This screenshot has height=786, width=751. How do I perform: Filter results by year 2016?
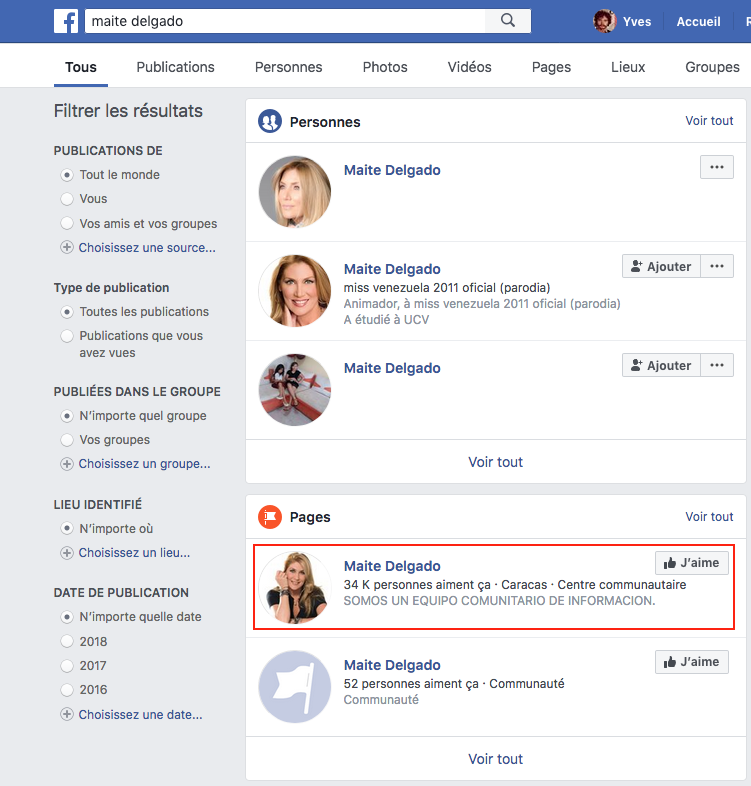coord(67,690)
